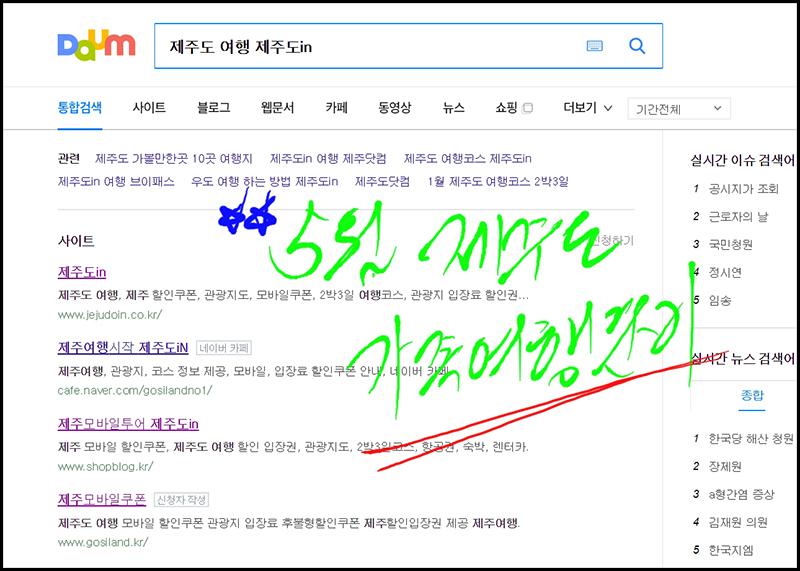Click the 사이트 section heading

tap(76, 241)
